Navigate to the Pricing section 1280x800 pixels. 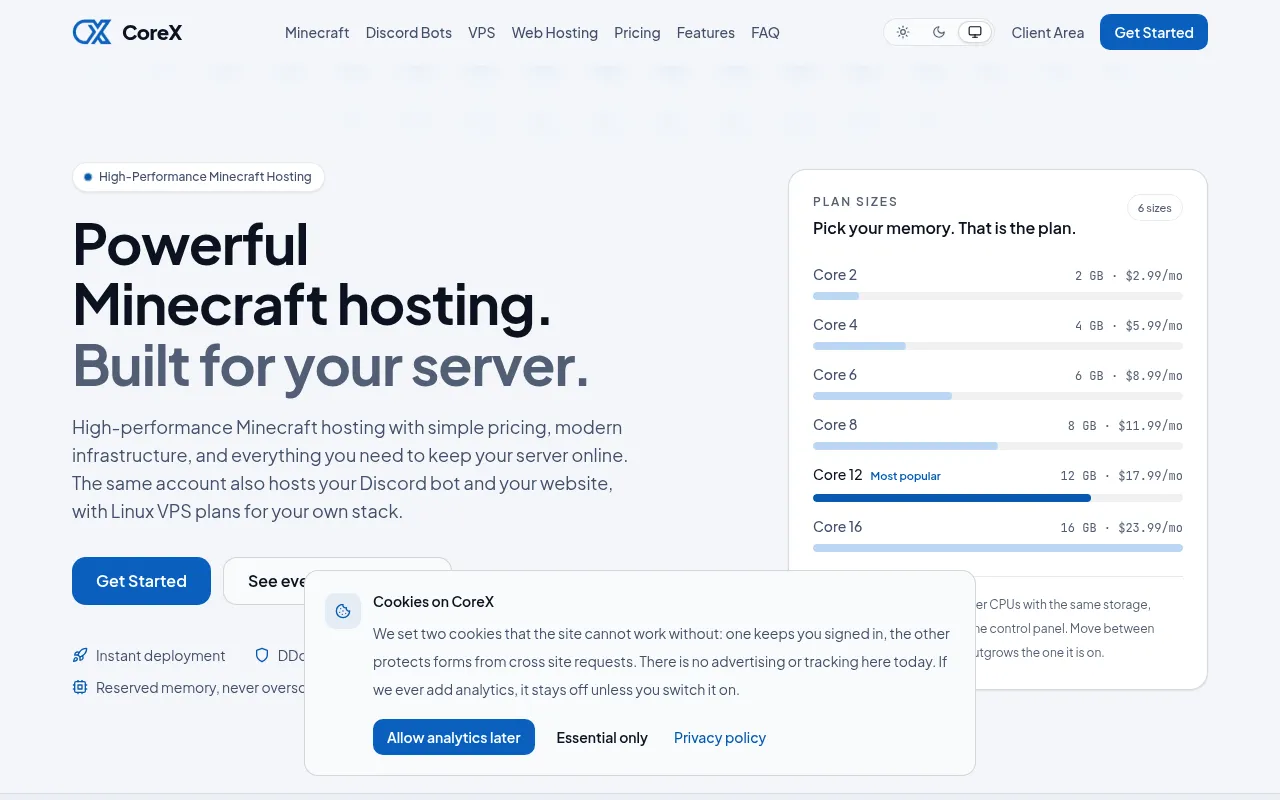tap(637, 32)
